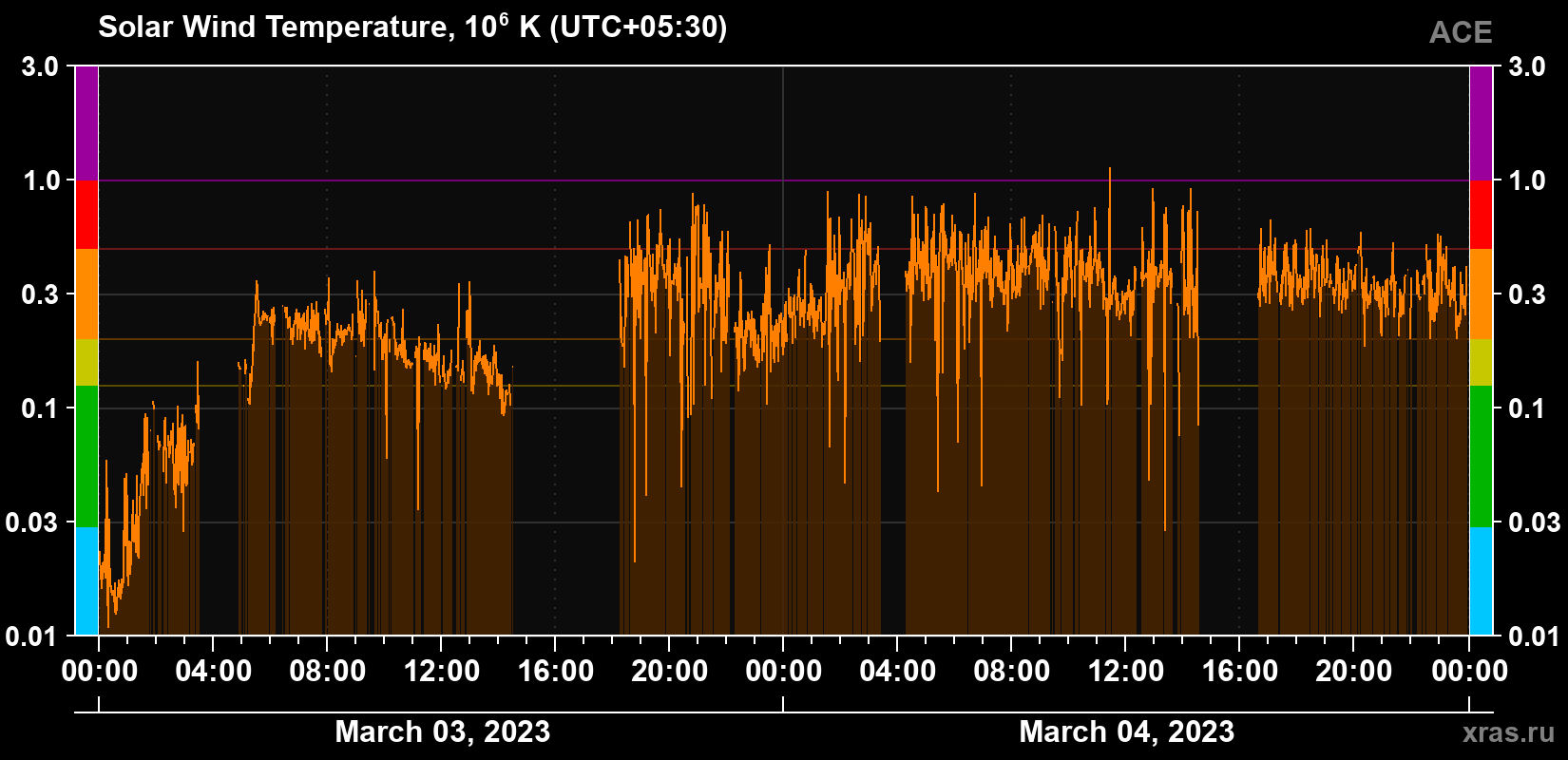Viewport: 1568px width, 760px height.
Task: Pick the green band on the left color scale
Action: [x=86, y=456]
